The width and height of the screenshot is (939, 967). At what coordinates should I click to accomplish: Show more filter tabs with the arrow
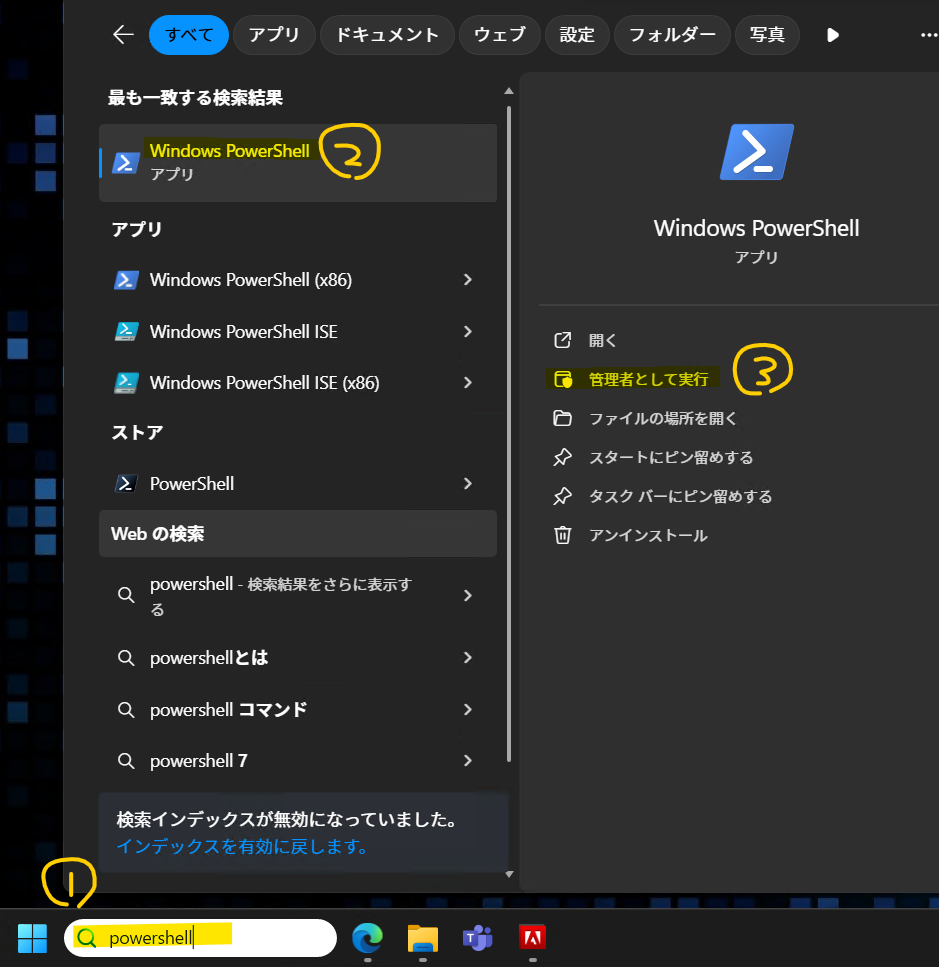(x=833, y=35)
